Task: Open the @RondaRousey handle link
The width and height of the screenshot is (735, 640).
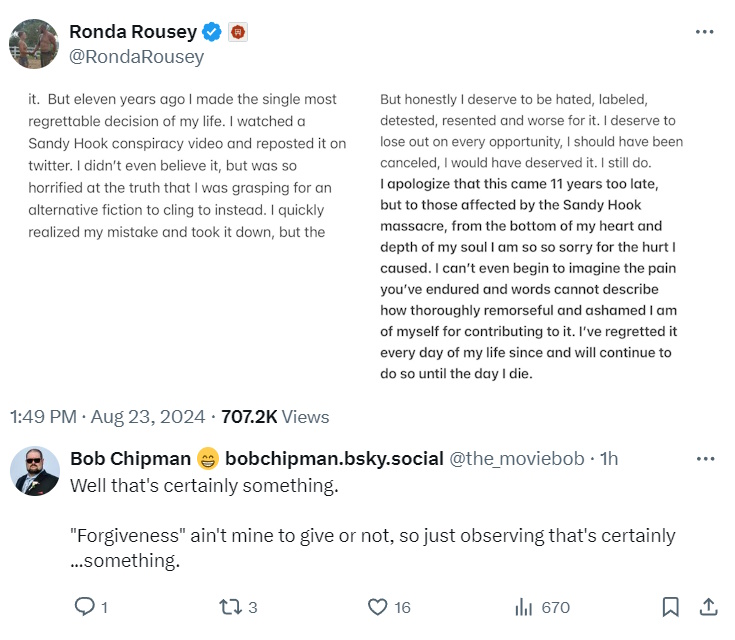Action: coord(136,57)
